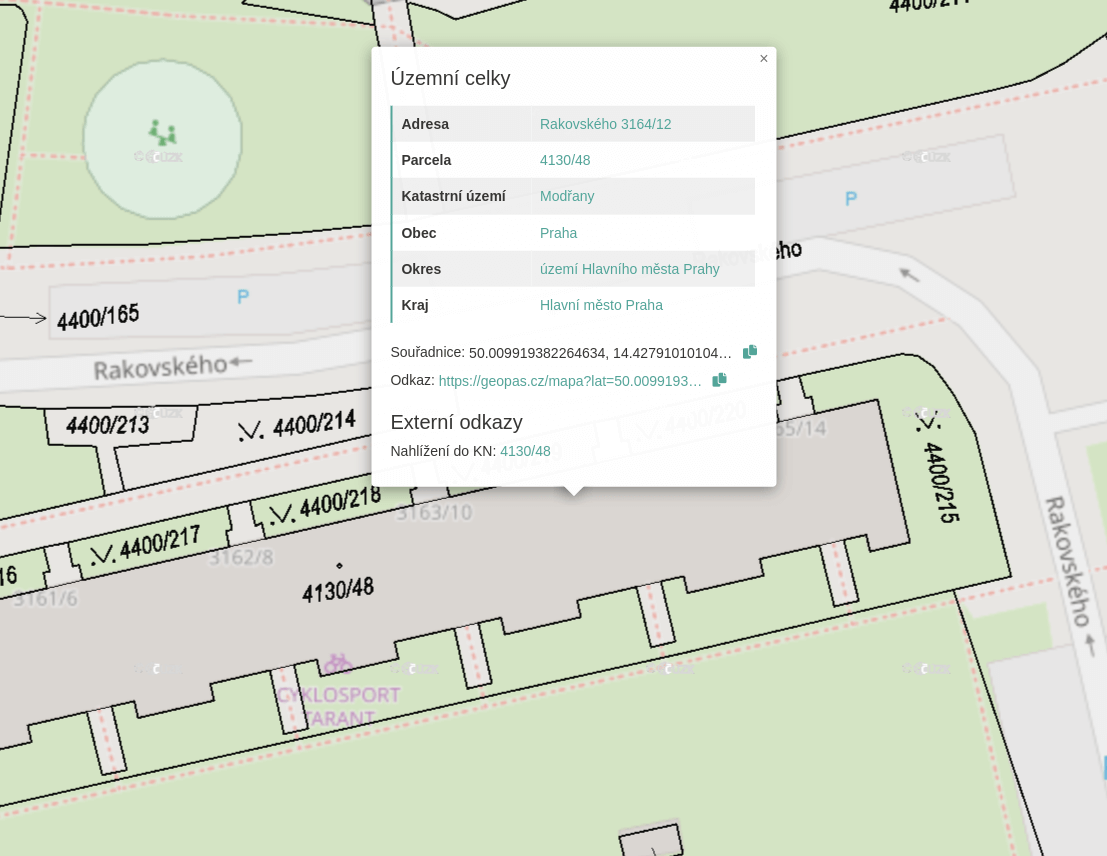The height and width of the screenshot is (856, 1107).
Task: Open Nahlížení do KN link for 4130/48
Action: click(525, 451)
